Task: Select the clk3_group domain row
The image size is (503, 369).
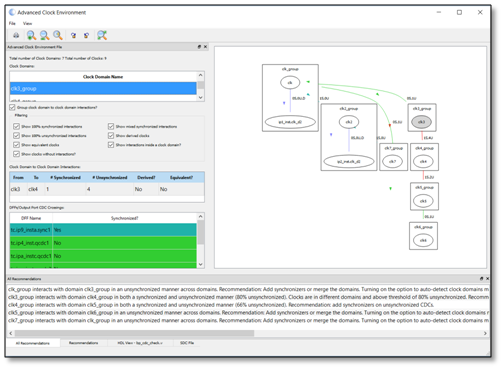Action: point(103,89)
